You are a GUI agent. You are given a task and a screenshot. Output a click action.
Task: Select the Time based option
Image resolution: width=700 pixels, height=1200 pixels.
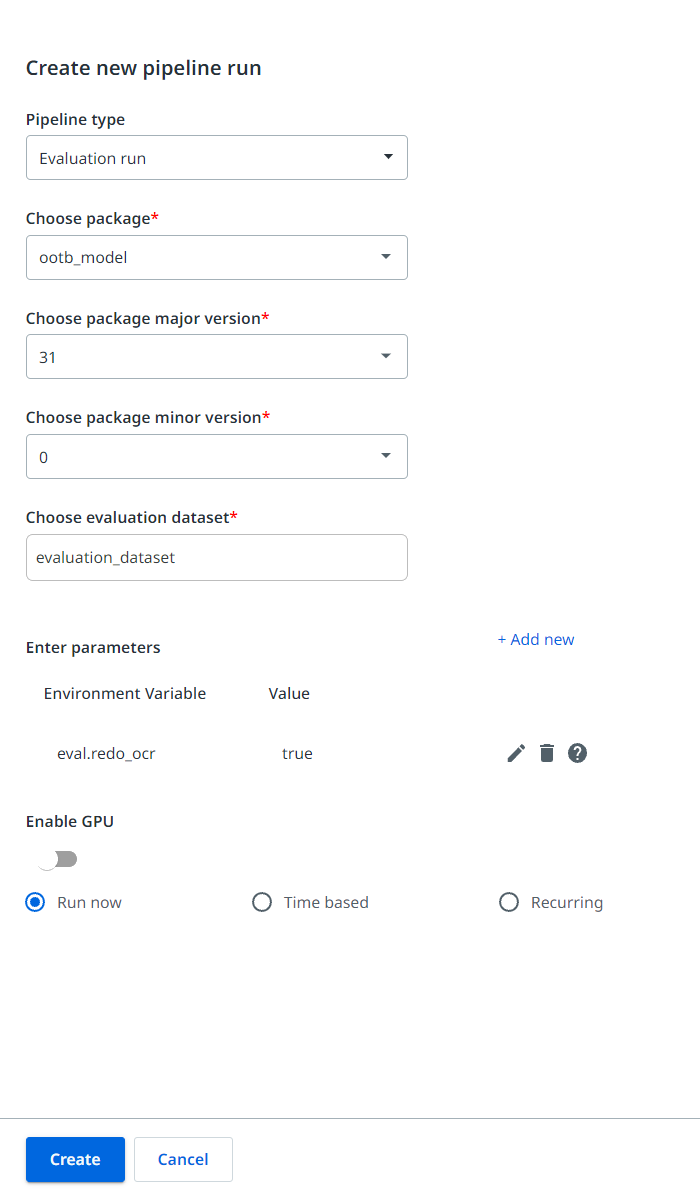[262, 902]
